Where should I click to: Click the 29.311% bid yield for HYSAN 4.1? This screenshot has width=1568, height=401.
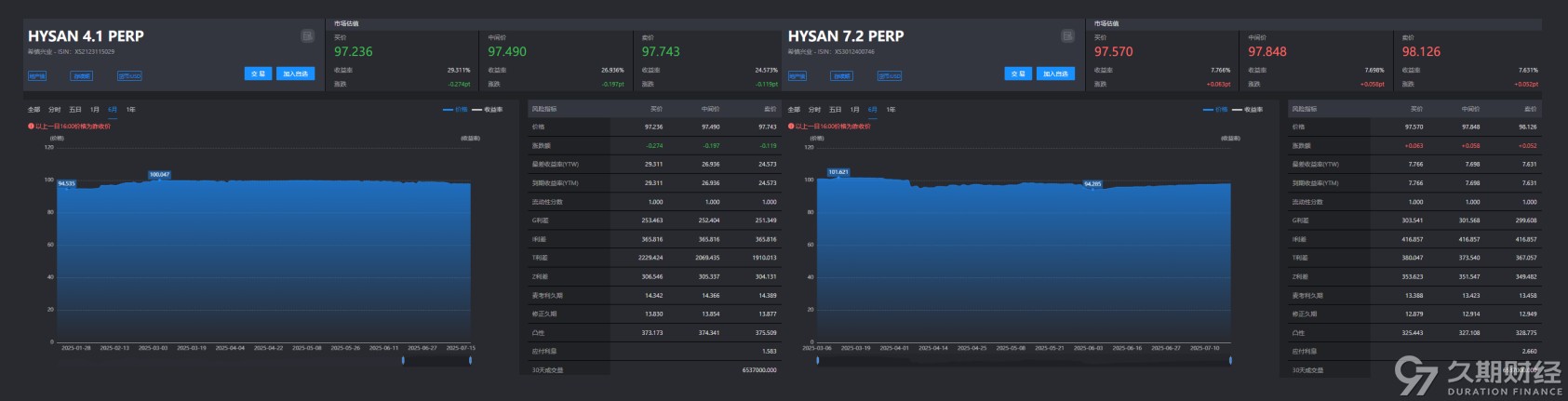click(459, 70)
